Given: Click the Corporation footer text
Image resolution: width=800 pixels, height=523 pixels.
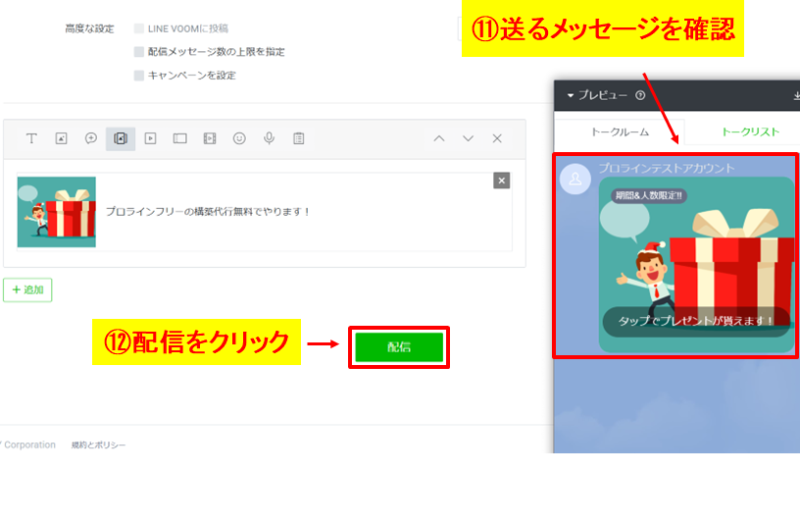Looking at the screenshot, I should point(30,445).
